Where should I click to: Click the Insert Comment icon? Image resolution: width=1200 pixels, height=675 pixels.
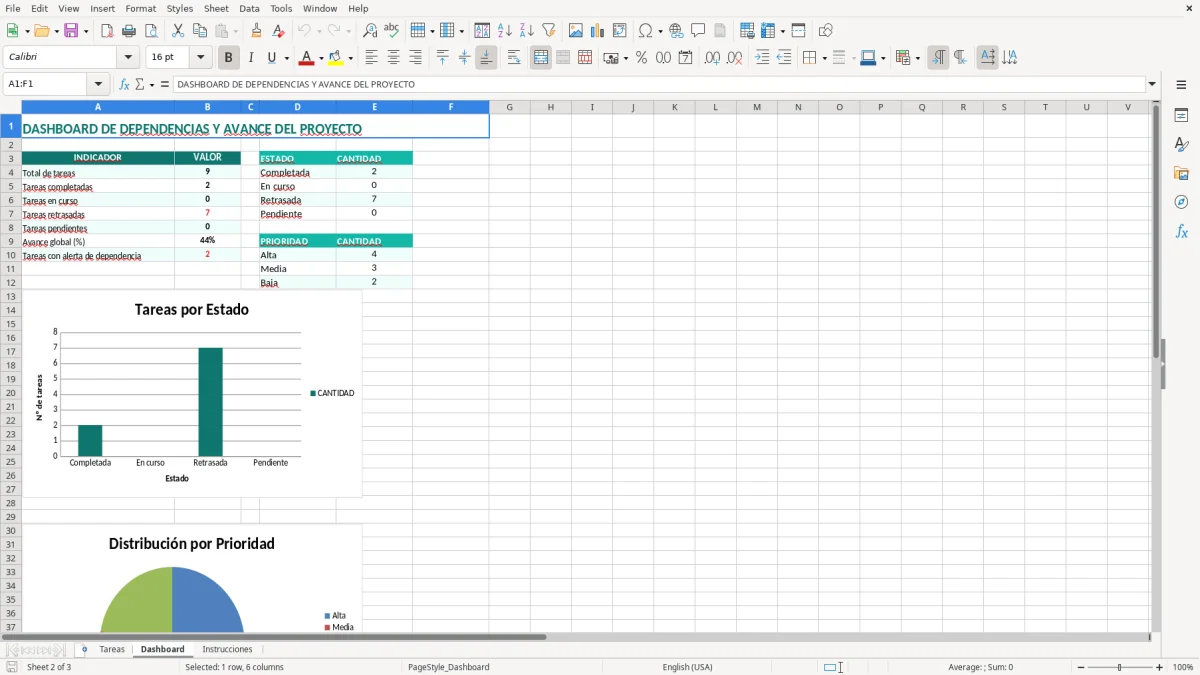[699, 31]
